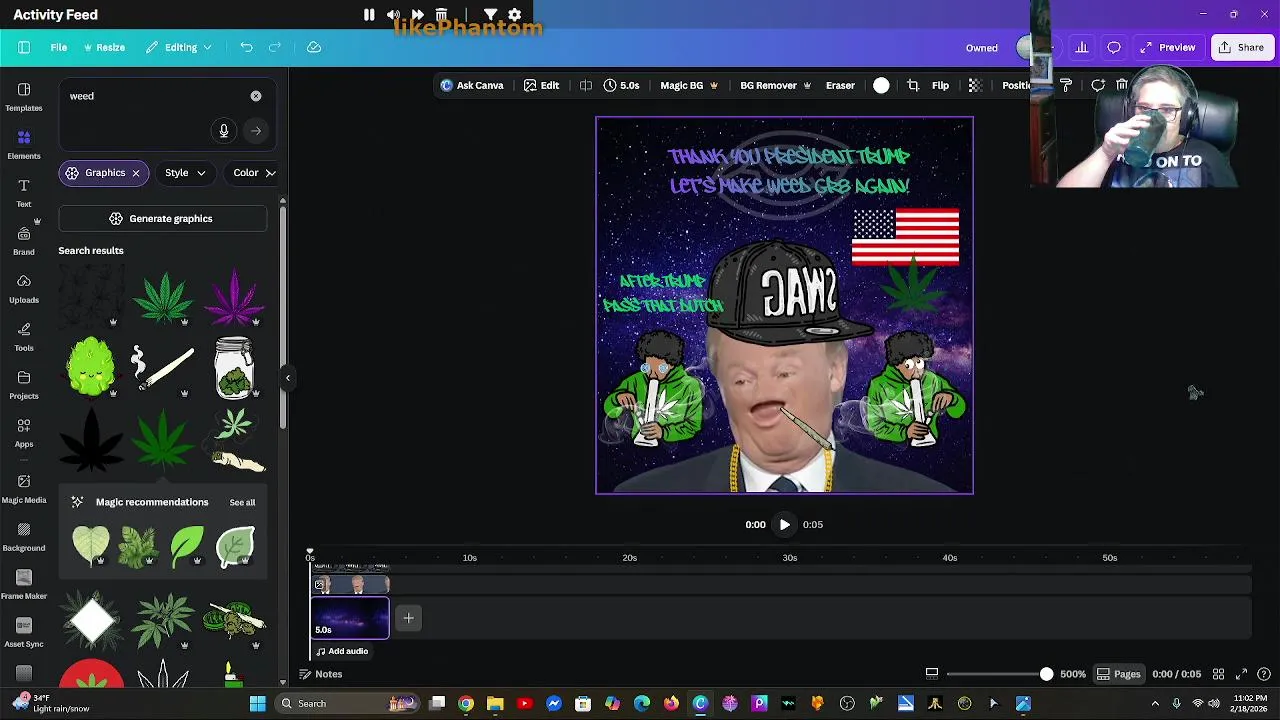1280x720 pixels.
Task: Play the design from 0:00
Action: coord(784,525)
